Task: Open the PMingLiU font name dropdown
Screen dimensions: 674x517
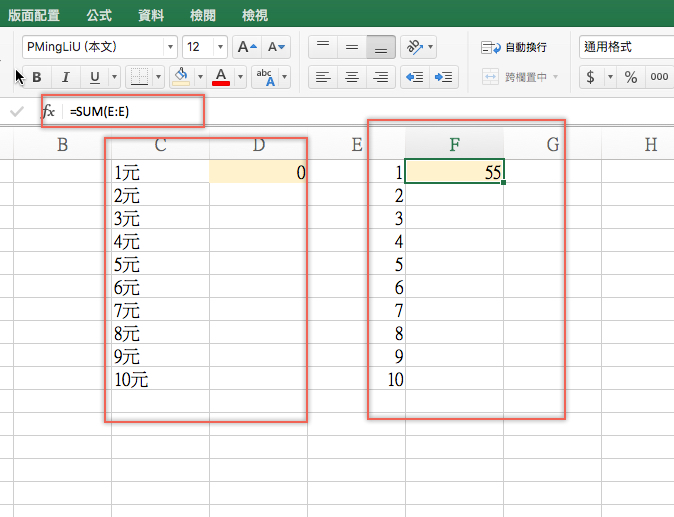Action: [170, 47]
